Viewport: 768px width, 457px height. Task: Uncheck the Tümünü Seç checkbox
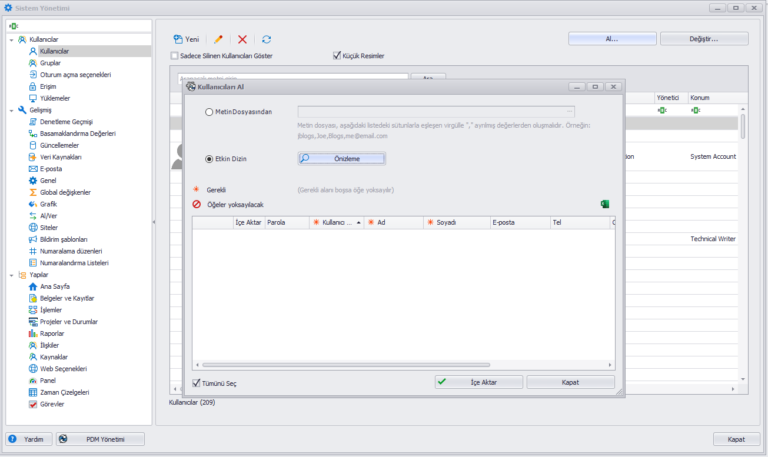point(197,382)
